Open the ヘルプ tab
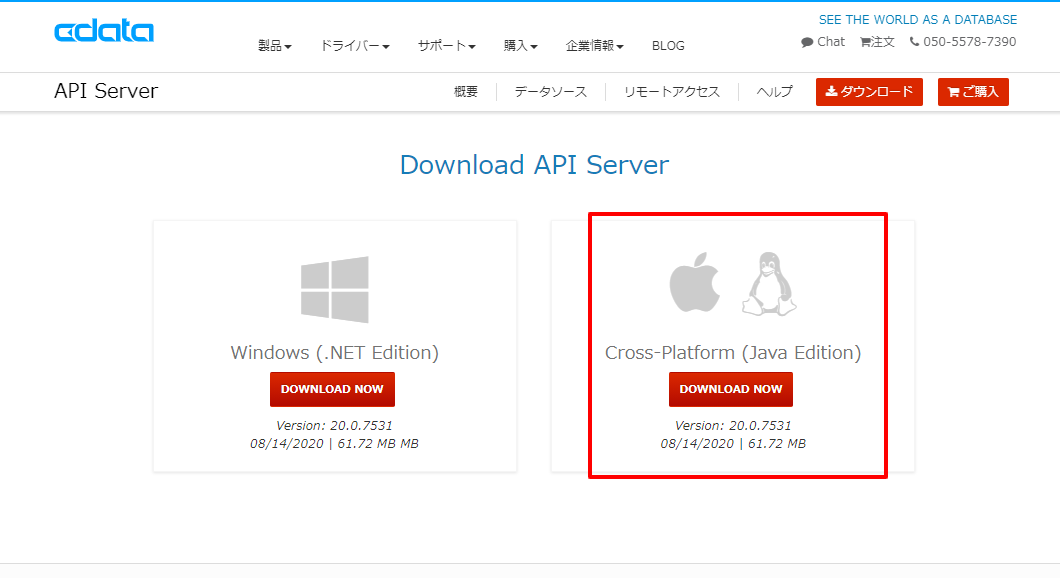1060x578 pixels. pos(774,92)
